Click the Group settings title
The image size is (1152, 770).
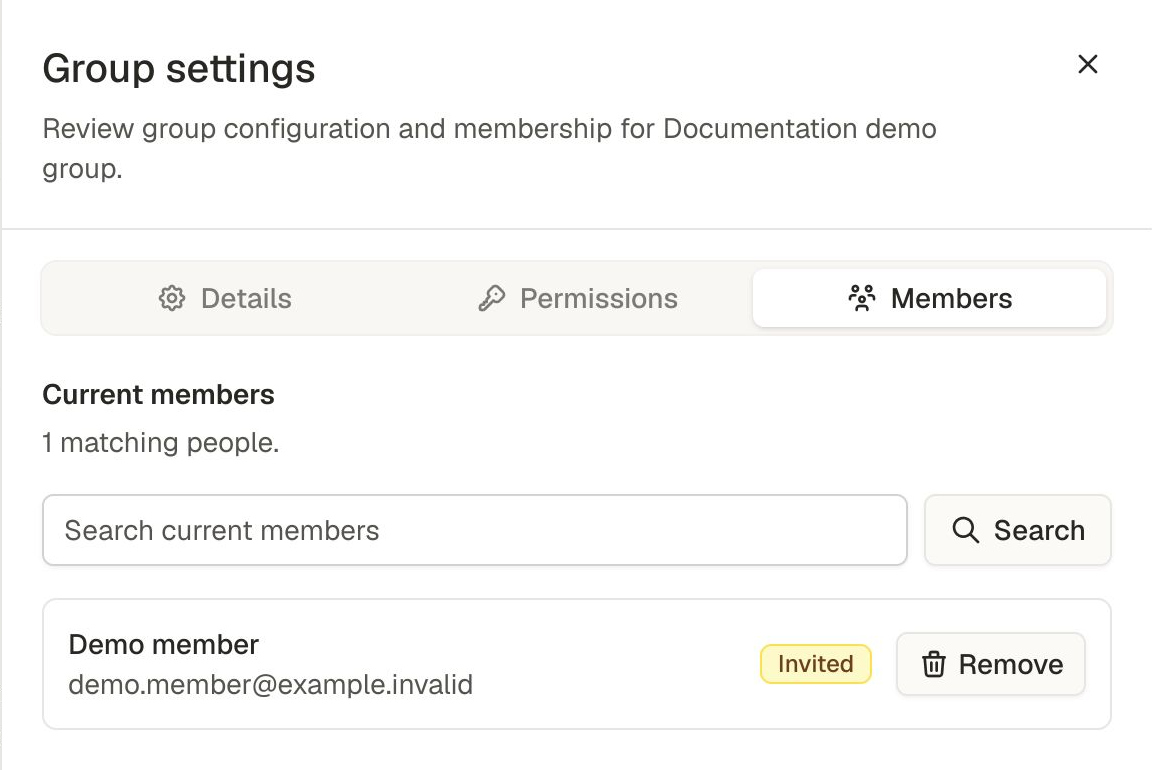pyautogui.click(x=179, y=69)
